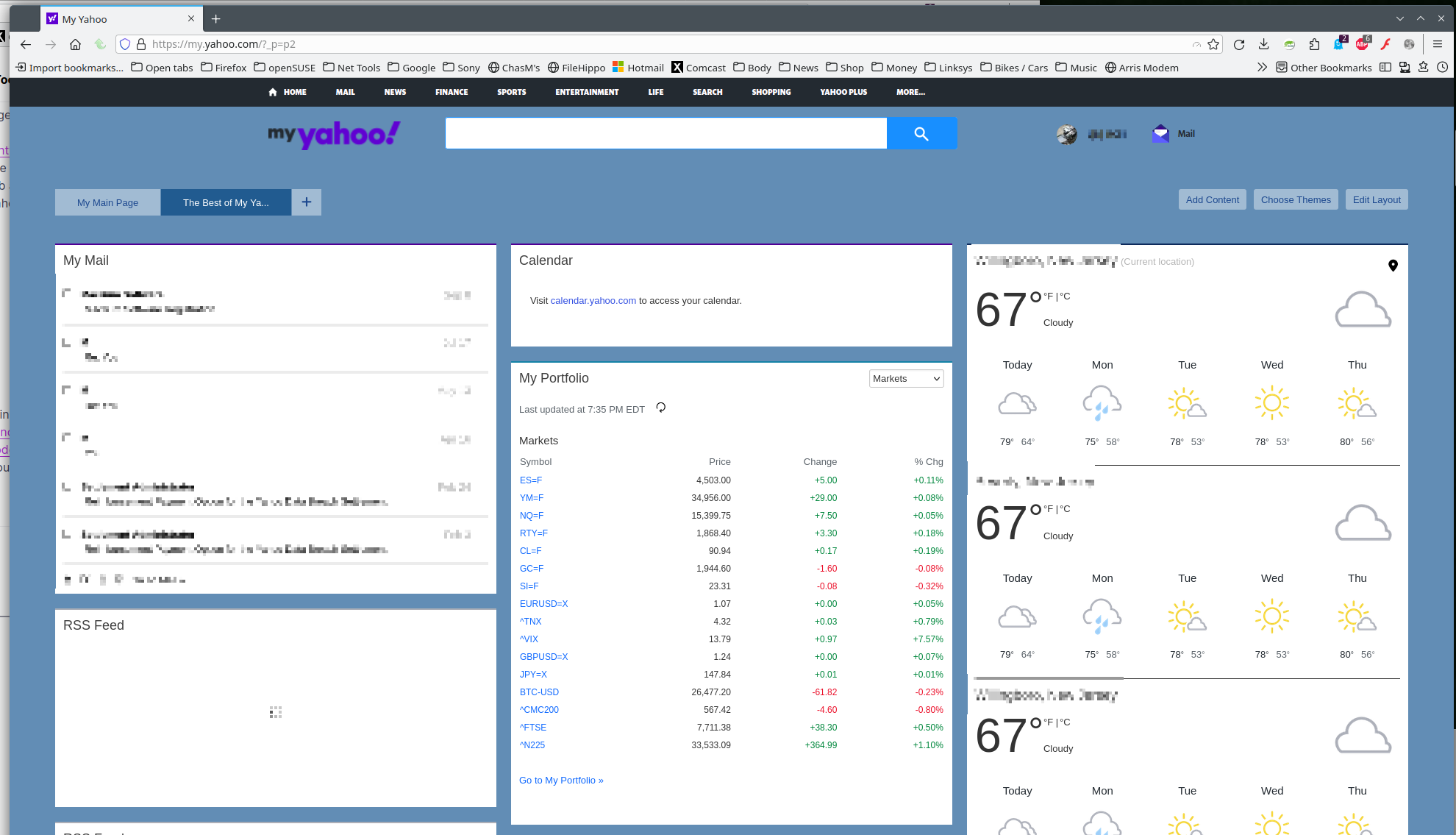Open the Hotmail bookmark
Image resolution: width=1456 pixels, height=835 pixels.
point(638,68)
